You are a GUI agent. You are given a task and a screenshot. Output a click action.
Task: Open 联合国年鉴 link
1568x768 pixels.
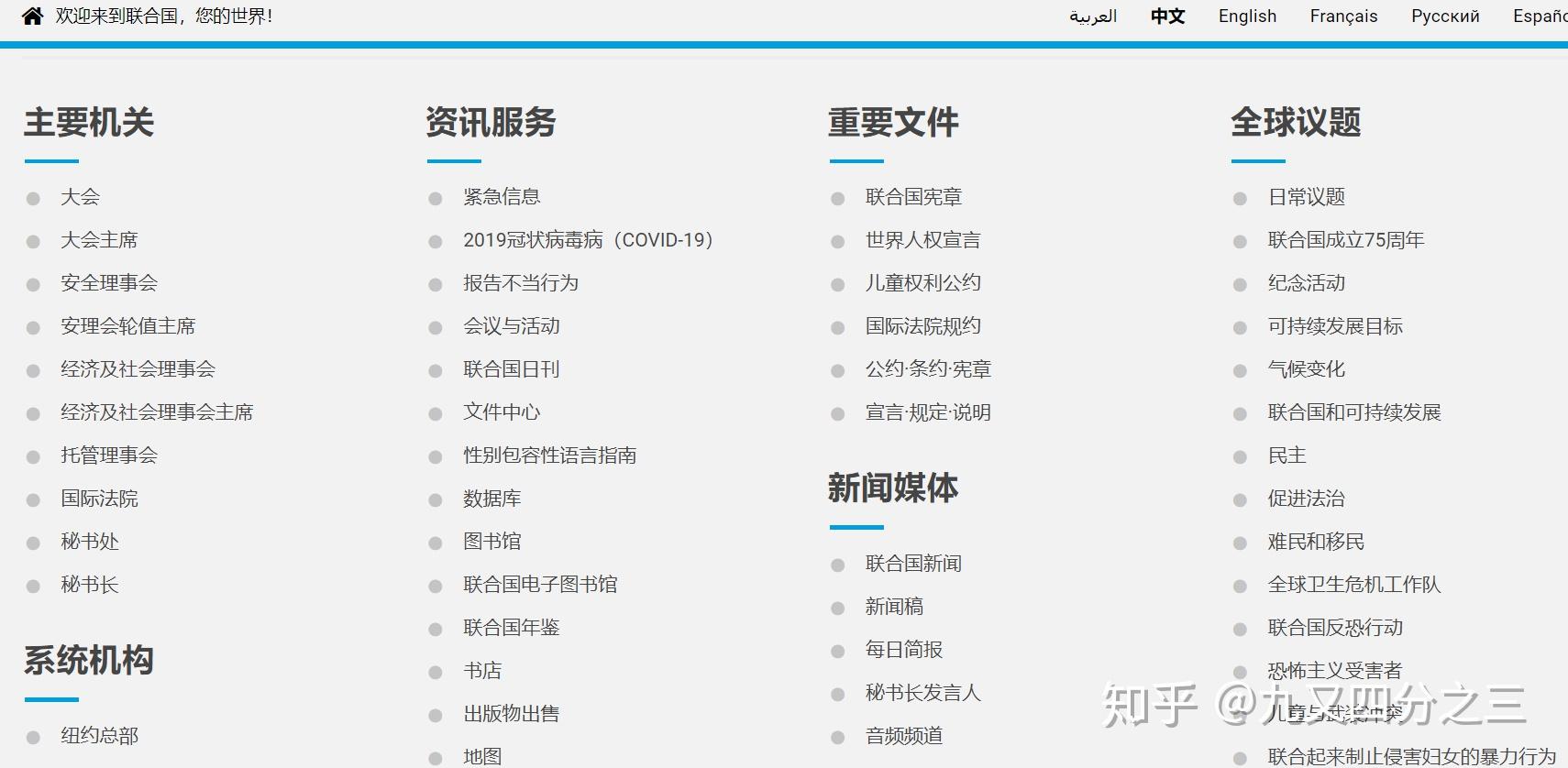tap(512, 628)
